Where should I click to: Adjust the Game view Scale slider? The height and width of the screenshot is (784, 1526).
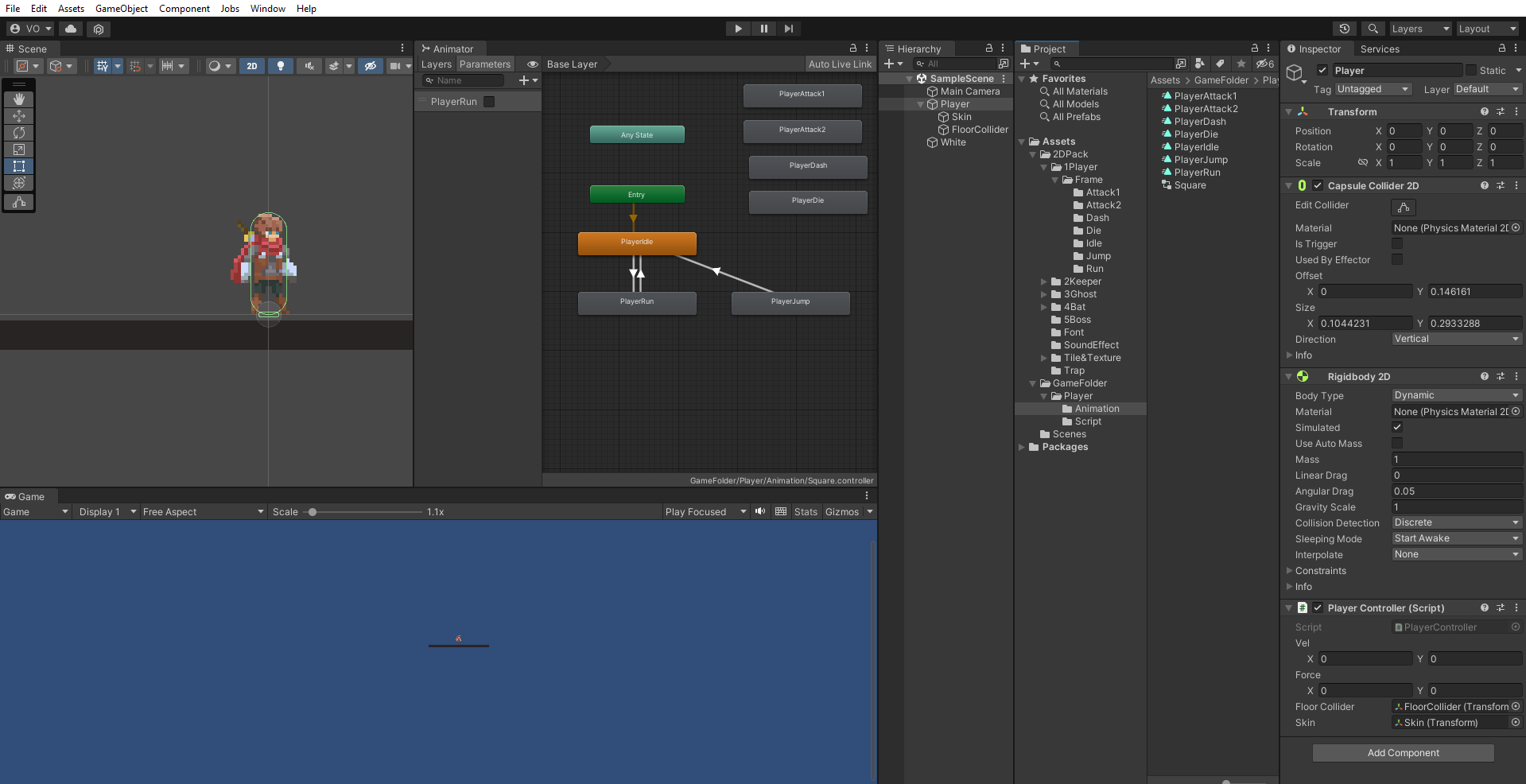pyautogui.click(x=313, y=512)
